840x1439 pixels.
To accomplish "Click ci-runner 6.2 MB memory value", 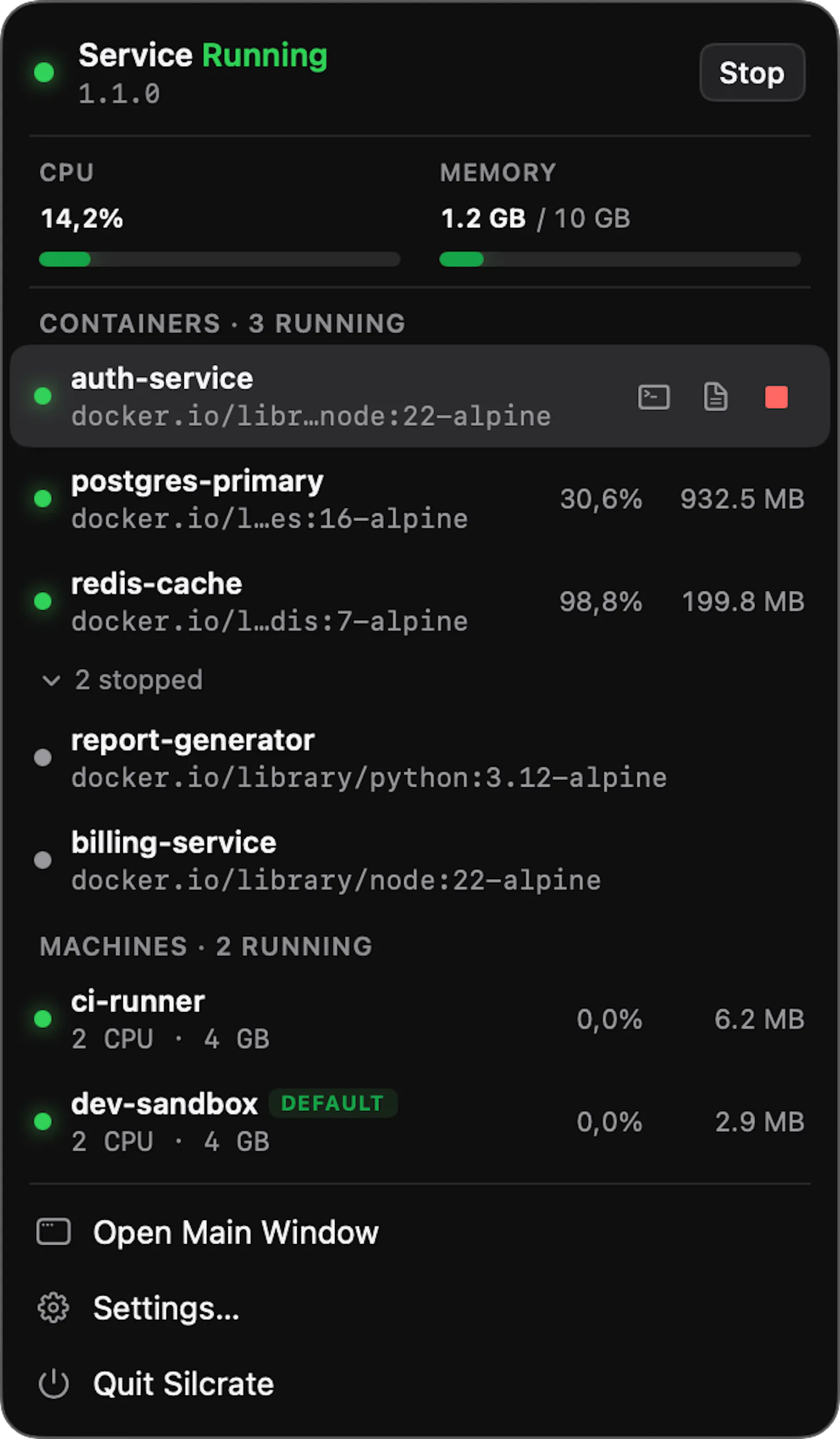I will pos(760,1019).
